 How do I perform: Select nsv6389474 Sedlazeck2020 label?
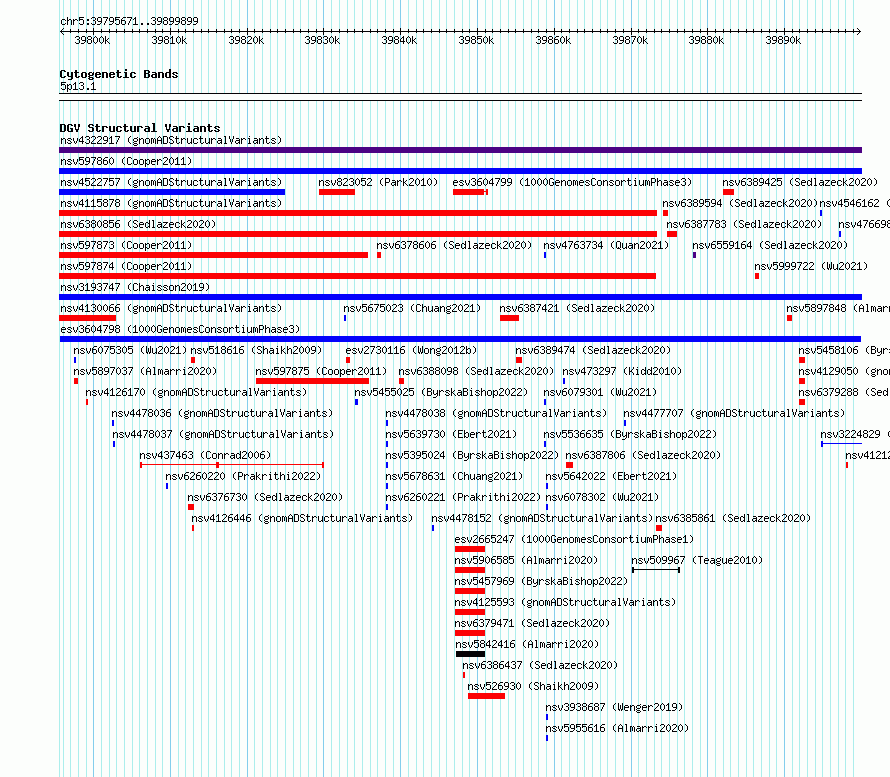pos(593,350)
